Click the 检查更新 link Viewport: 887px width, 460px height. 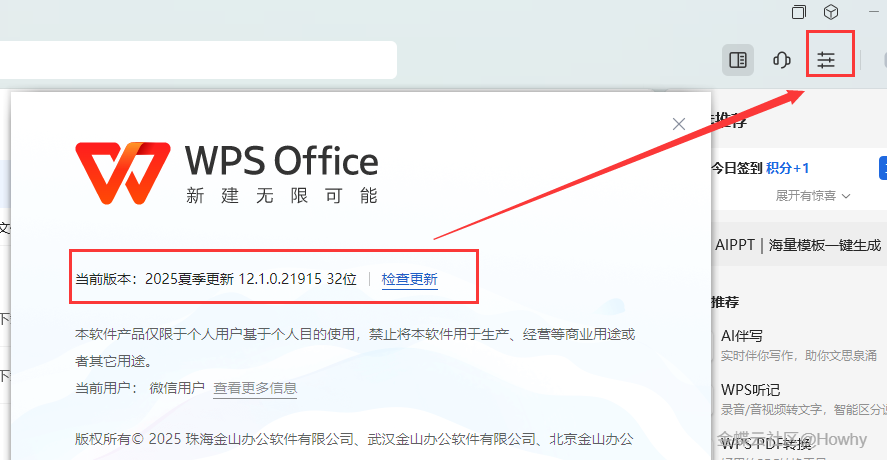click(410, 280)
